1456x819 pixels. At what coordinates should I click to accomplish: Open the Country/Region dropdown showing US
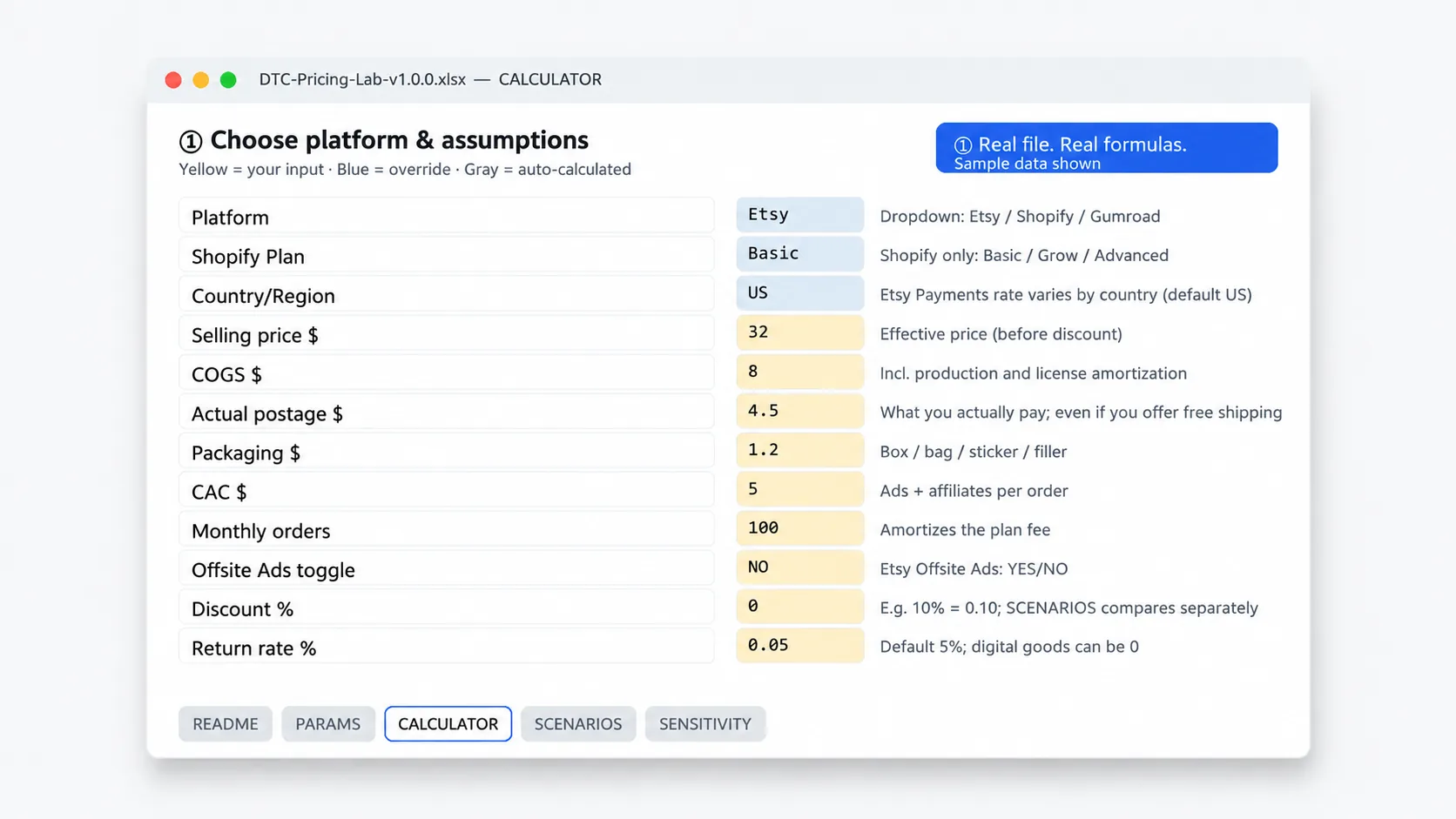(799, 293)
